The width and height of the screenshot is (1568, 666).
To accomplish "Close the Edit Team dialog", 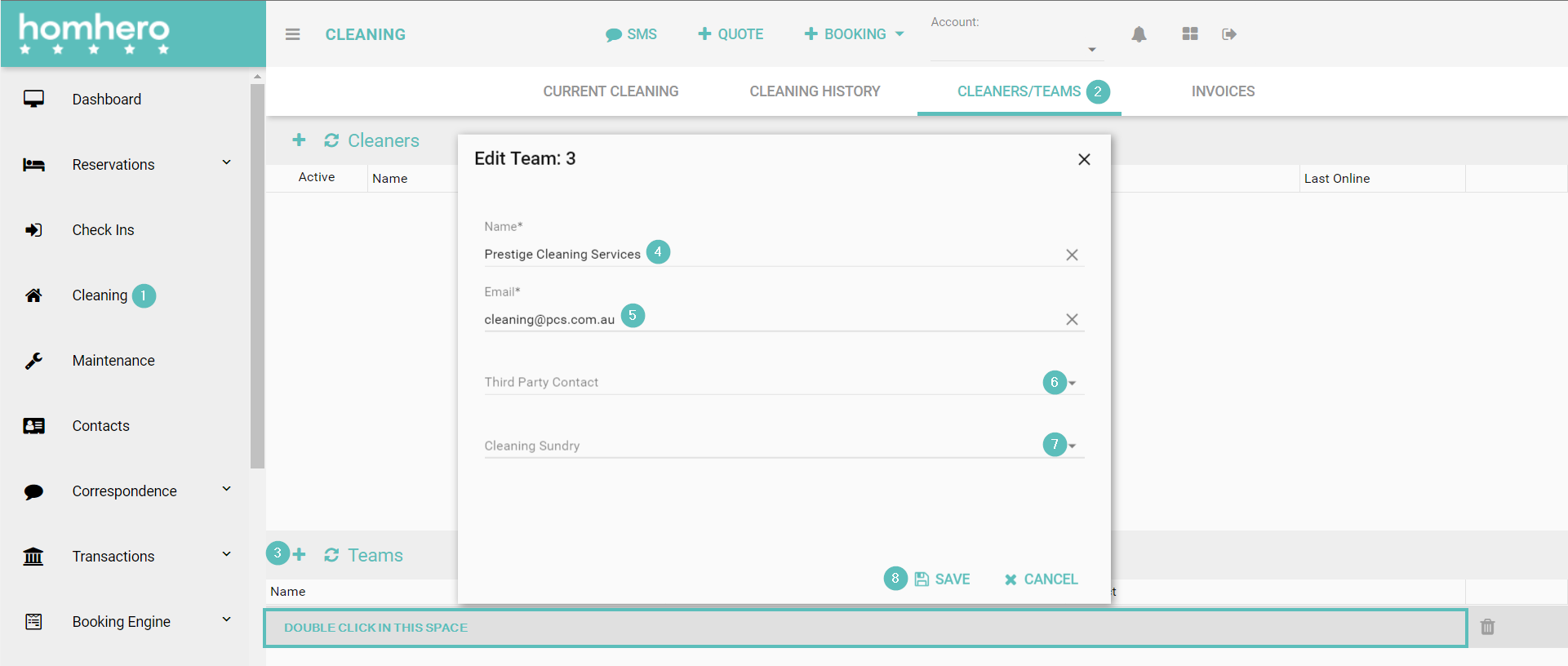I will (x=1084, y=159).
